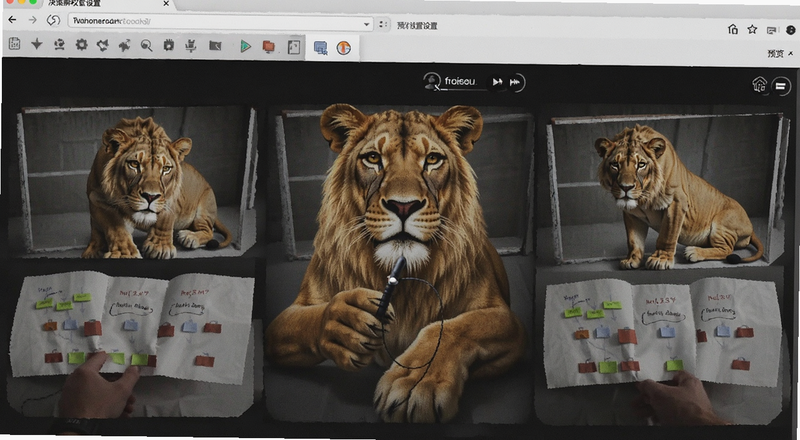
Task: Open the dark profile avatar icon
Action: click(791, 30)
